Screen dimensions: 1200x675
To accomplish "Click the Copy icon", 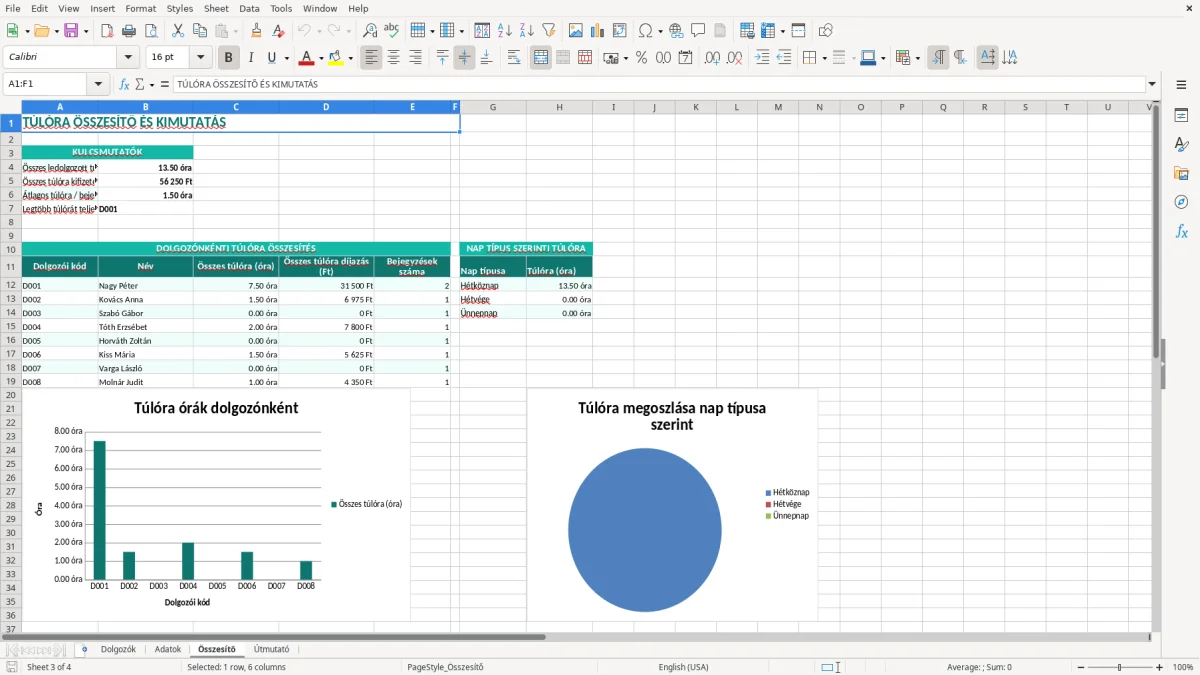I will pos(200,31).
